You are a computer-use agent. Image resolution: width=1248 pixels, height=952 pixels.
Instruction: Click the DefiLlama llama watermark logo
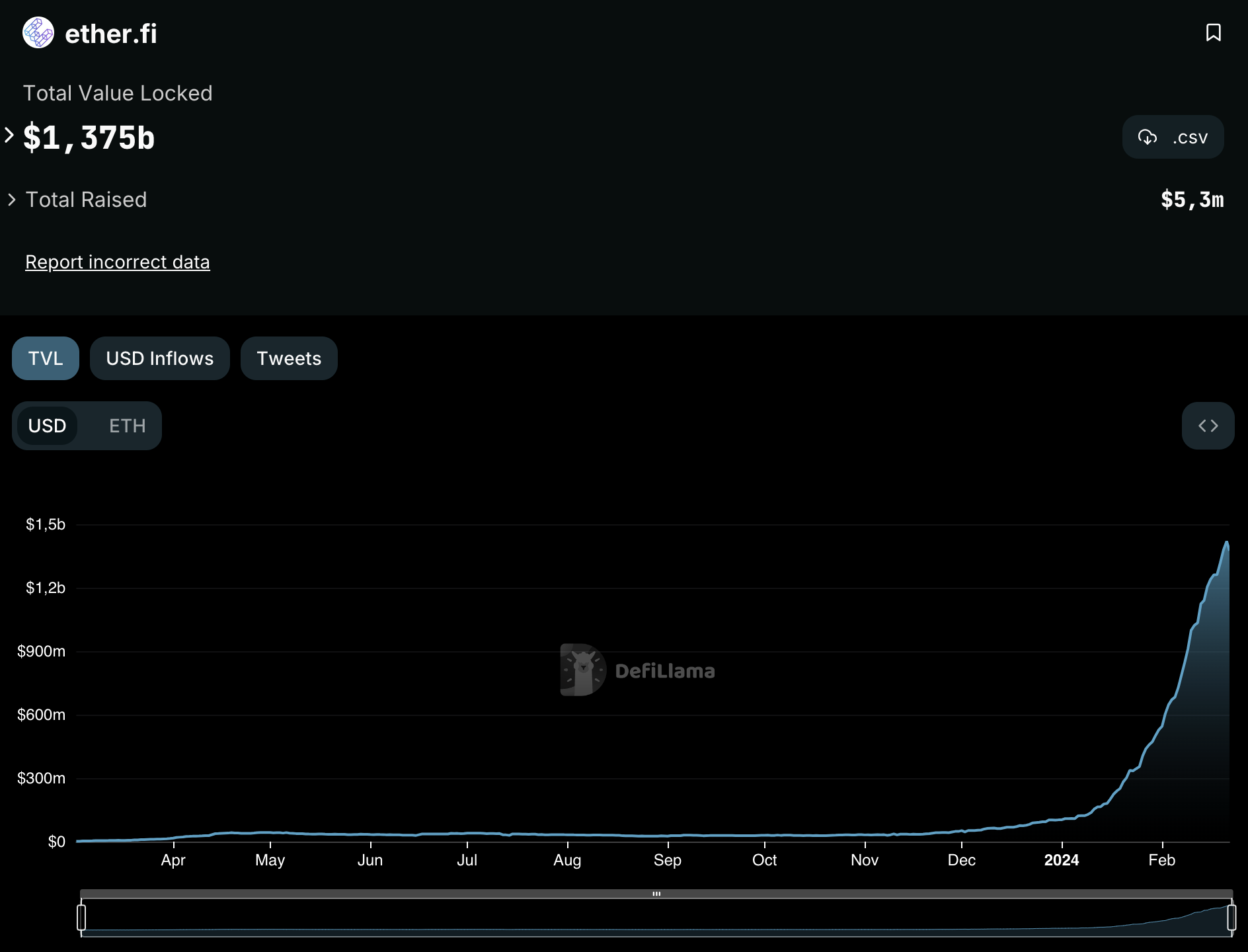click(x=582, y=670)
